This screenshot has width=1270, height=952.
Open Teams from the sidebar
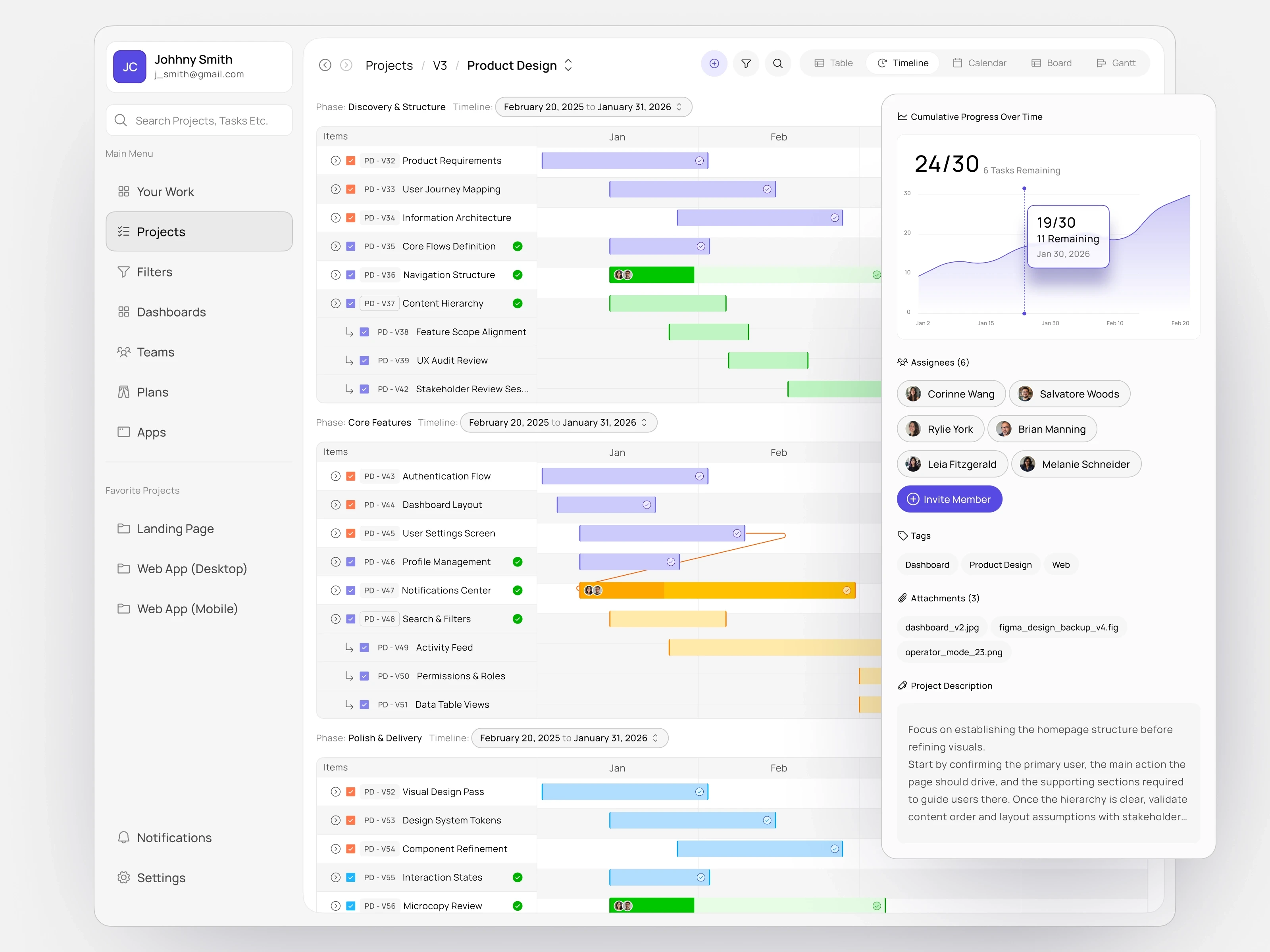coord(155,352)
